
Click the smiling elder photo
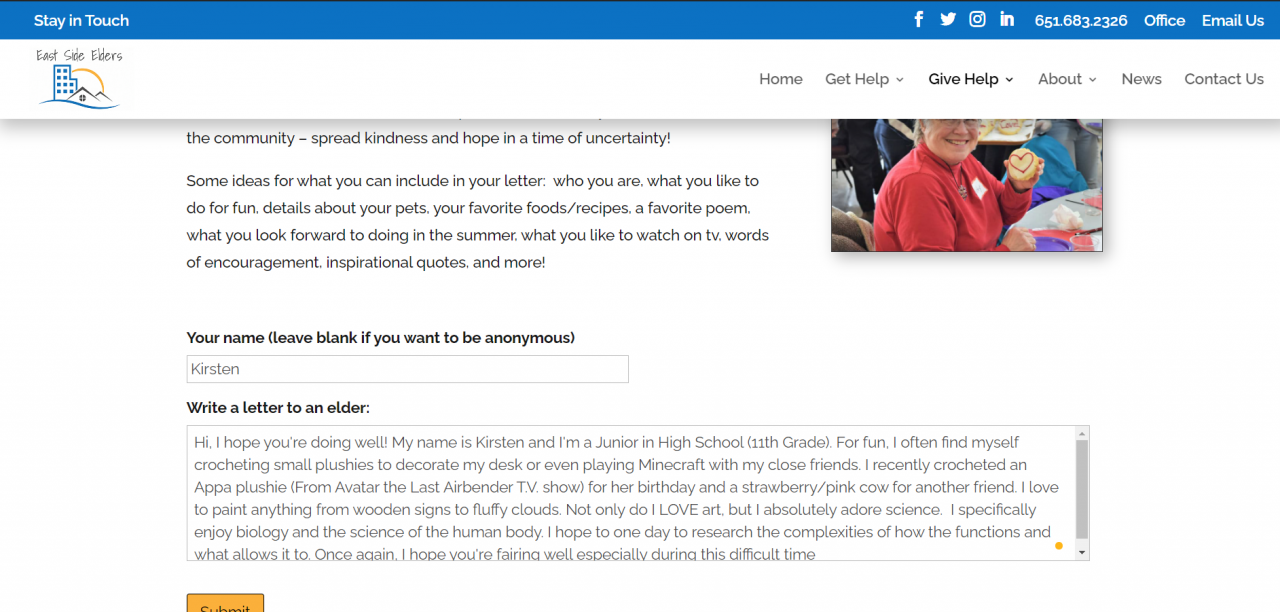pos(966,184)
